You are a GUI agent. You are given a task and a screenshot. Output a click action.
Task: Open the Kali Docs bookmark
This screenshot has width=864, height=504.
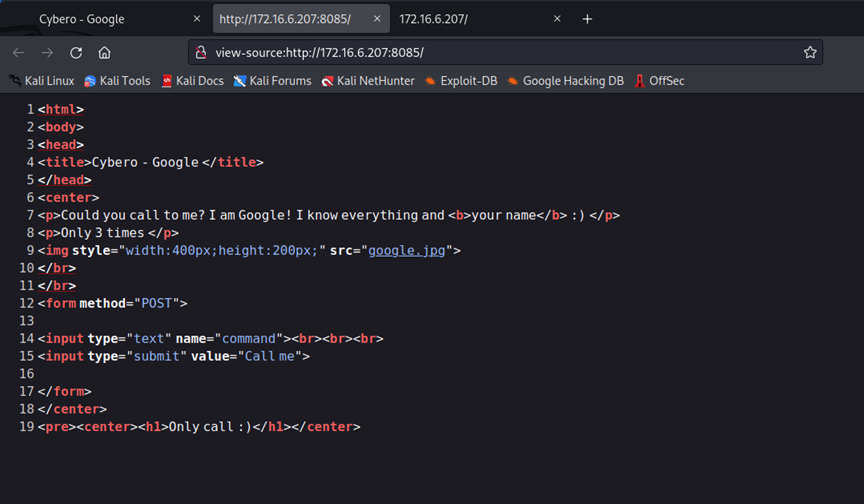click(192, 81)
